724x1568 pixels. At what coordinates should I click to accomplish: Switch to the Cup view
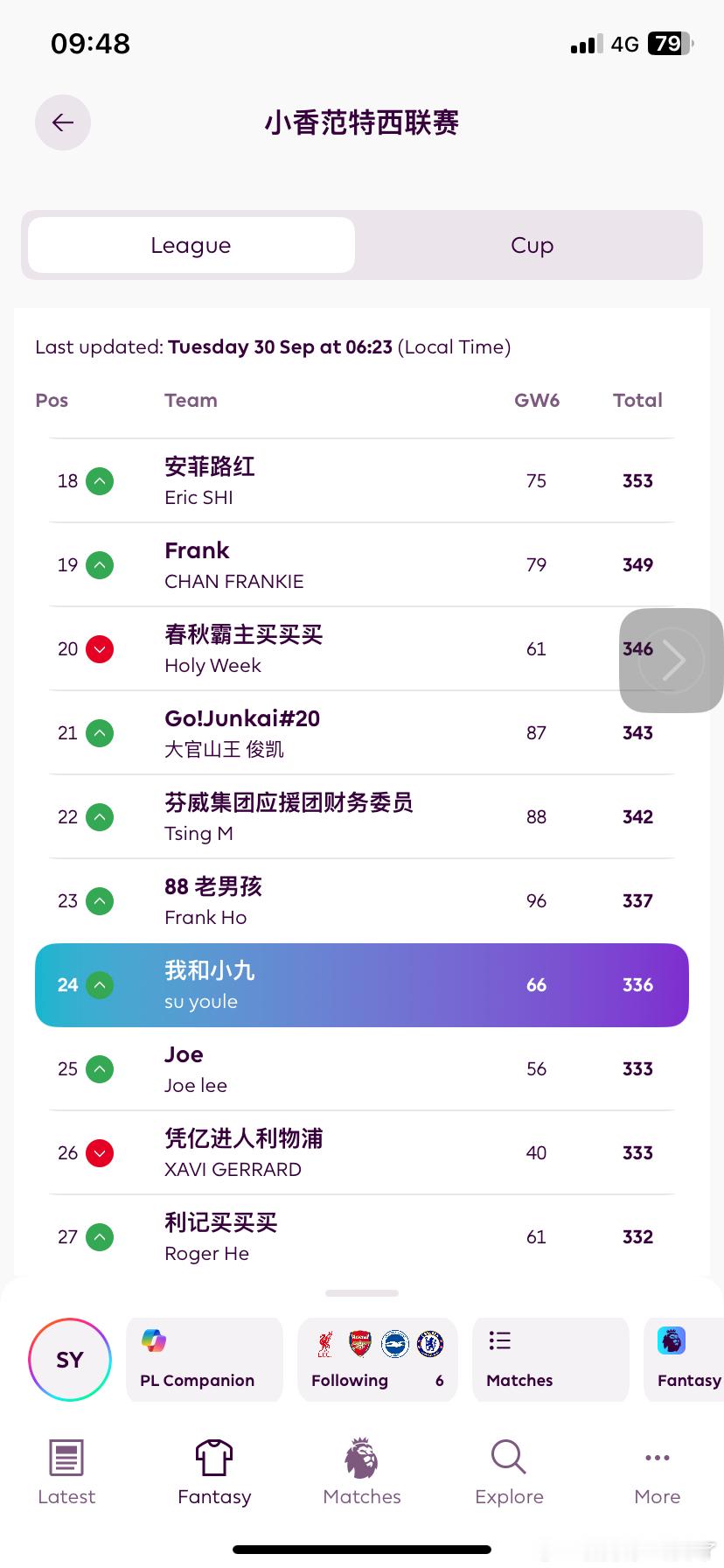coord(532,245)
